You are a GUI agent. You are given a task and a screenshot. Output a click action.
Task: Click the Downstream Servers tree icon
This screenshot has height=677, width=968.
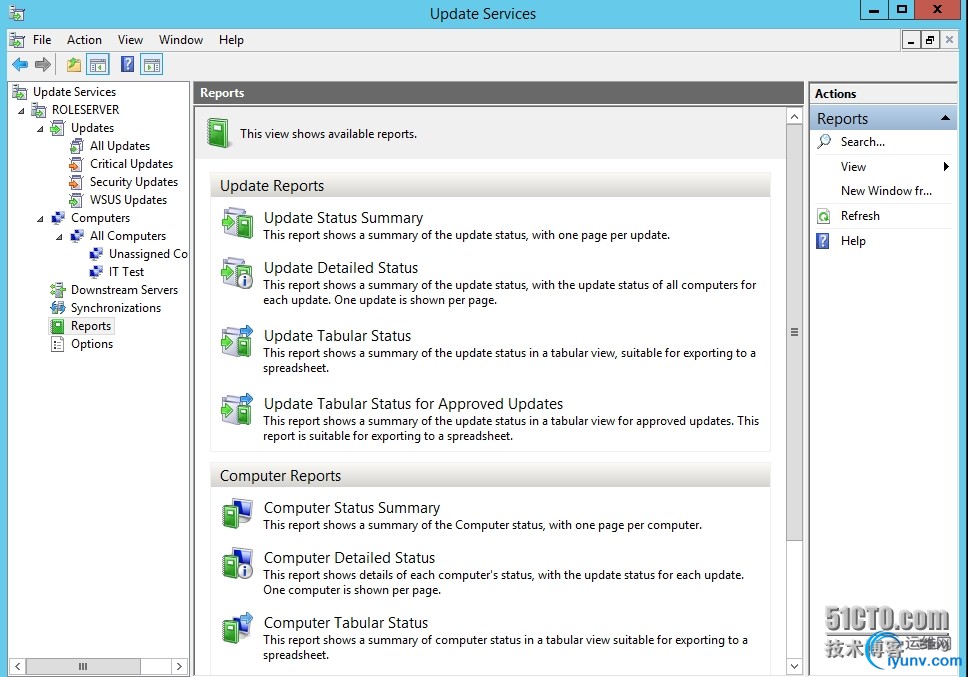tap(57, 289)
